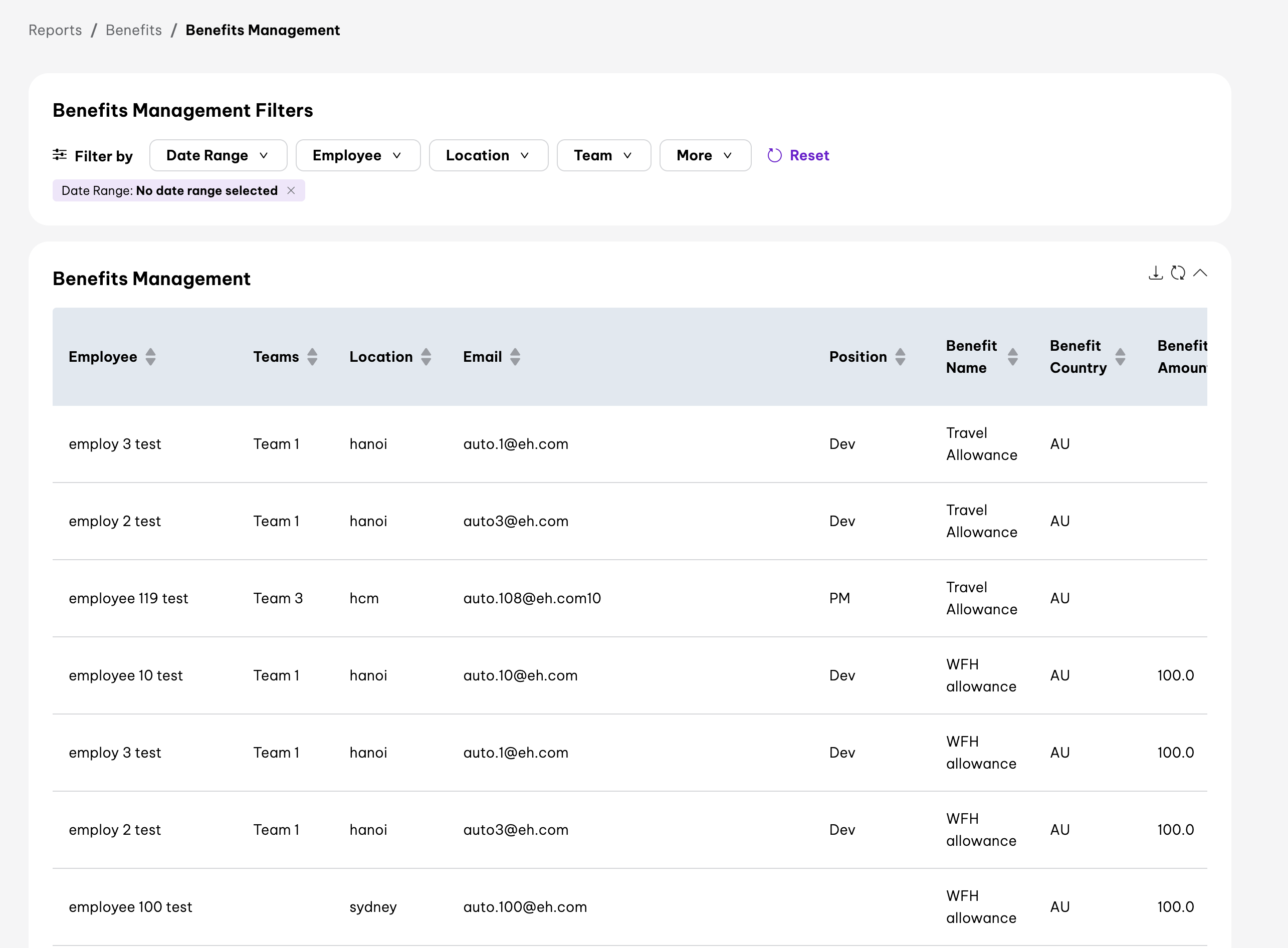Sort by Benefit Name column arrows

(x=1012, y=356)
